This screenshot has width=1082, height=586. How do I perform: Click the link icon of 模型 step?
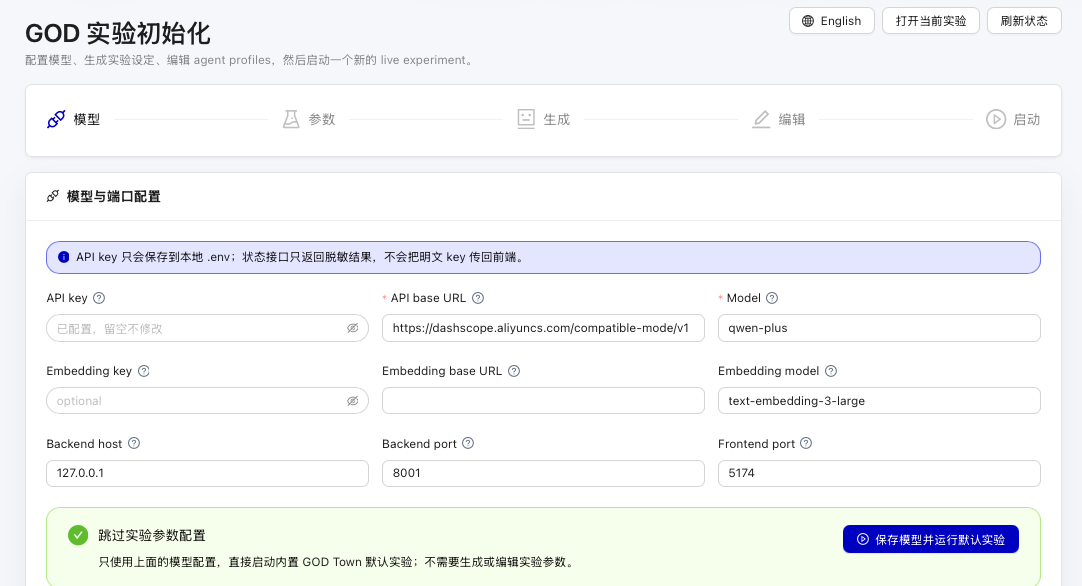click(x=56, y=119)
